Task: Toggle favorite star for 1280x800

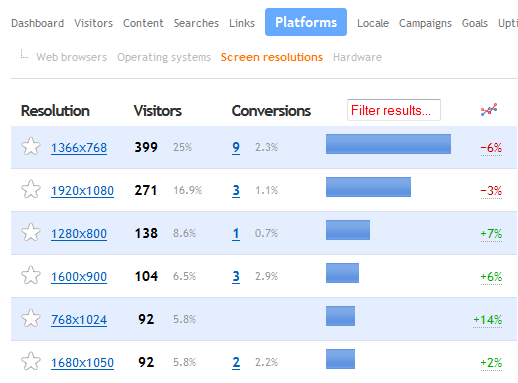Action: 31,232
